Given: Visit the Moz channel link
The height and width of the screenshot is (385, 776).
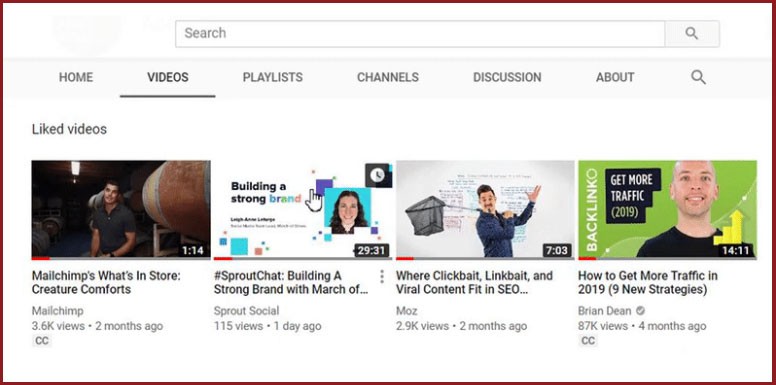Looking at the screenshot, I should point(407,311).
